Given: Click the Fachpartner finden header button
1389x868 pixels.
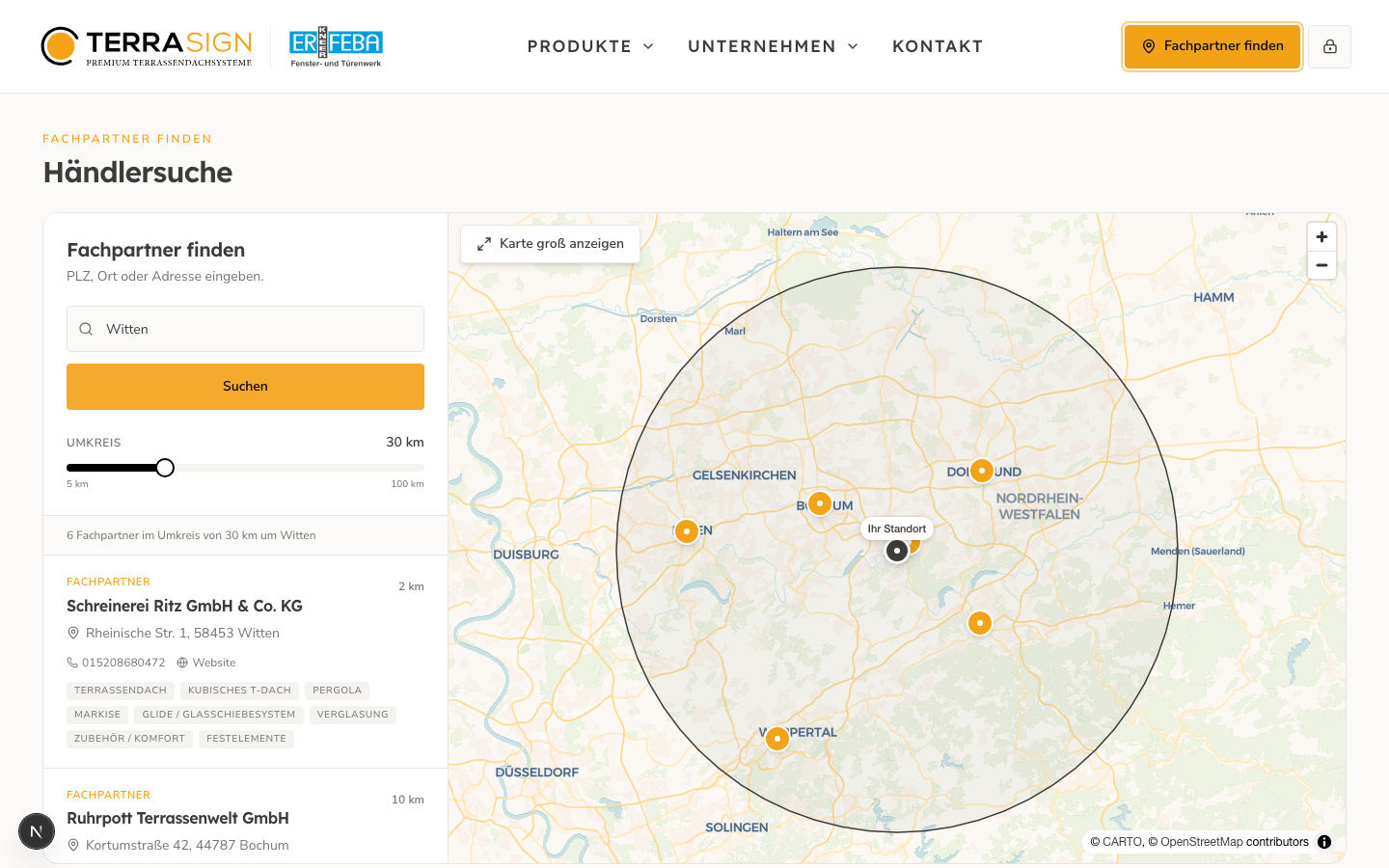Looking at the screenshot, I should click(x=1212, y=46).
